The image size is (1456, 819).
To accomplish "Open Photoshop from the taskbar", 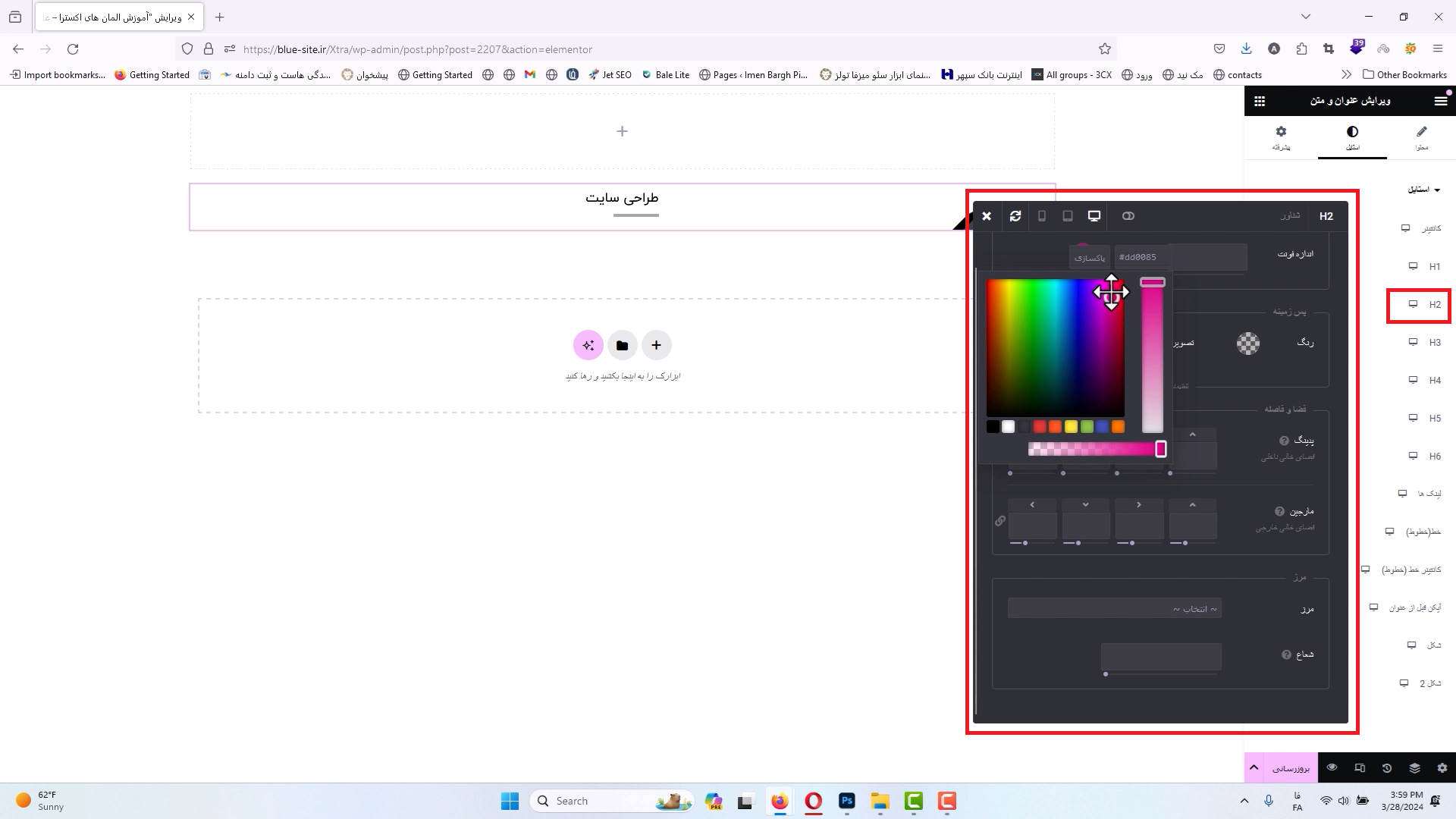I will [847, 801].
